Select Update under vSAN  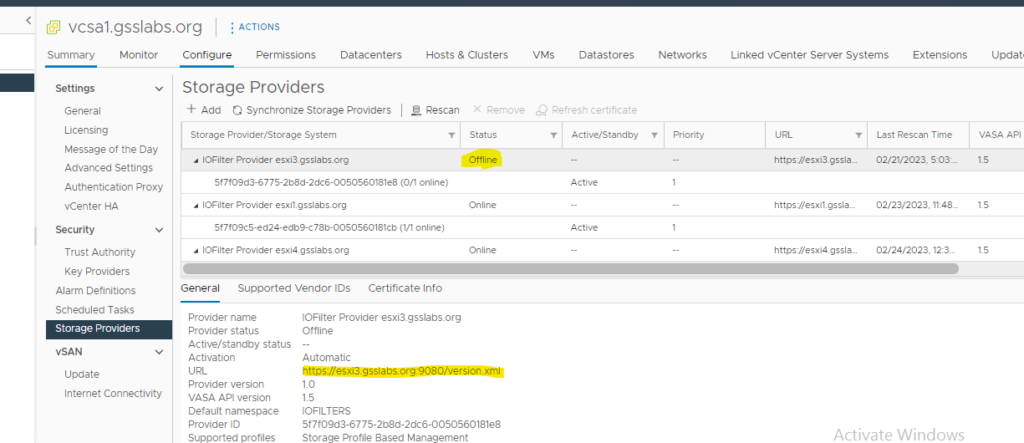(82, 374)
